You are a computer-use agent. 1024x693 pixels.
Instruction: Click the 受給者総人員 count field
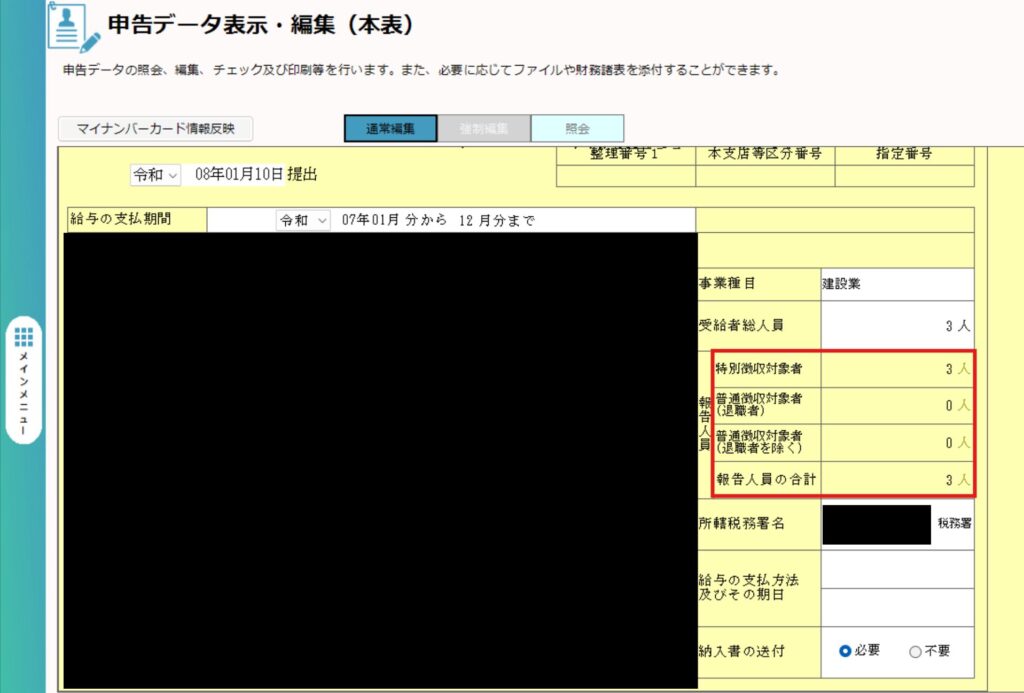[896, 326]
